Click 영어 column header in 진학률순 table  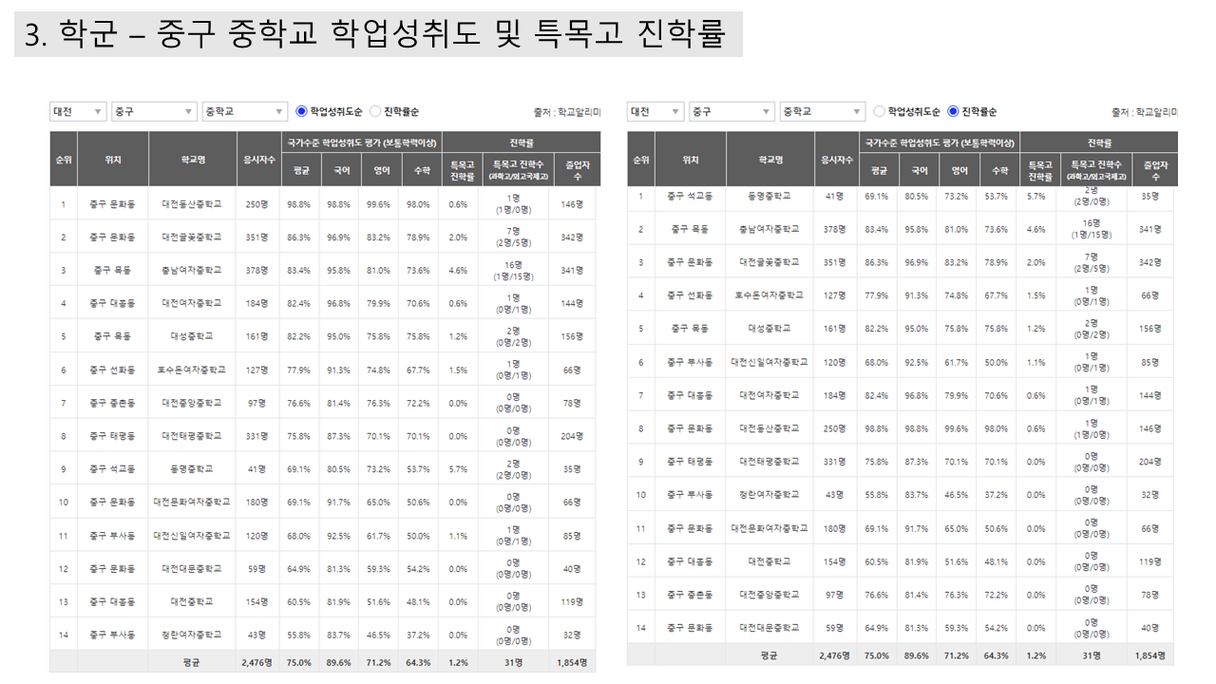959,171
